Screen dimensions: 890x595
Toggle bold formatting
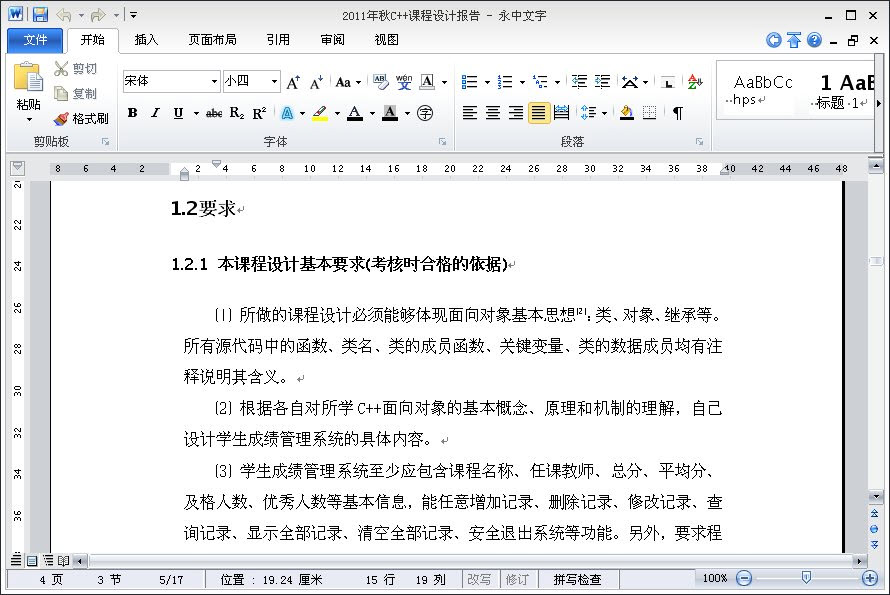(x=132, y=113)
